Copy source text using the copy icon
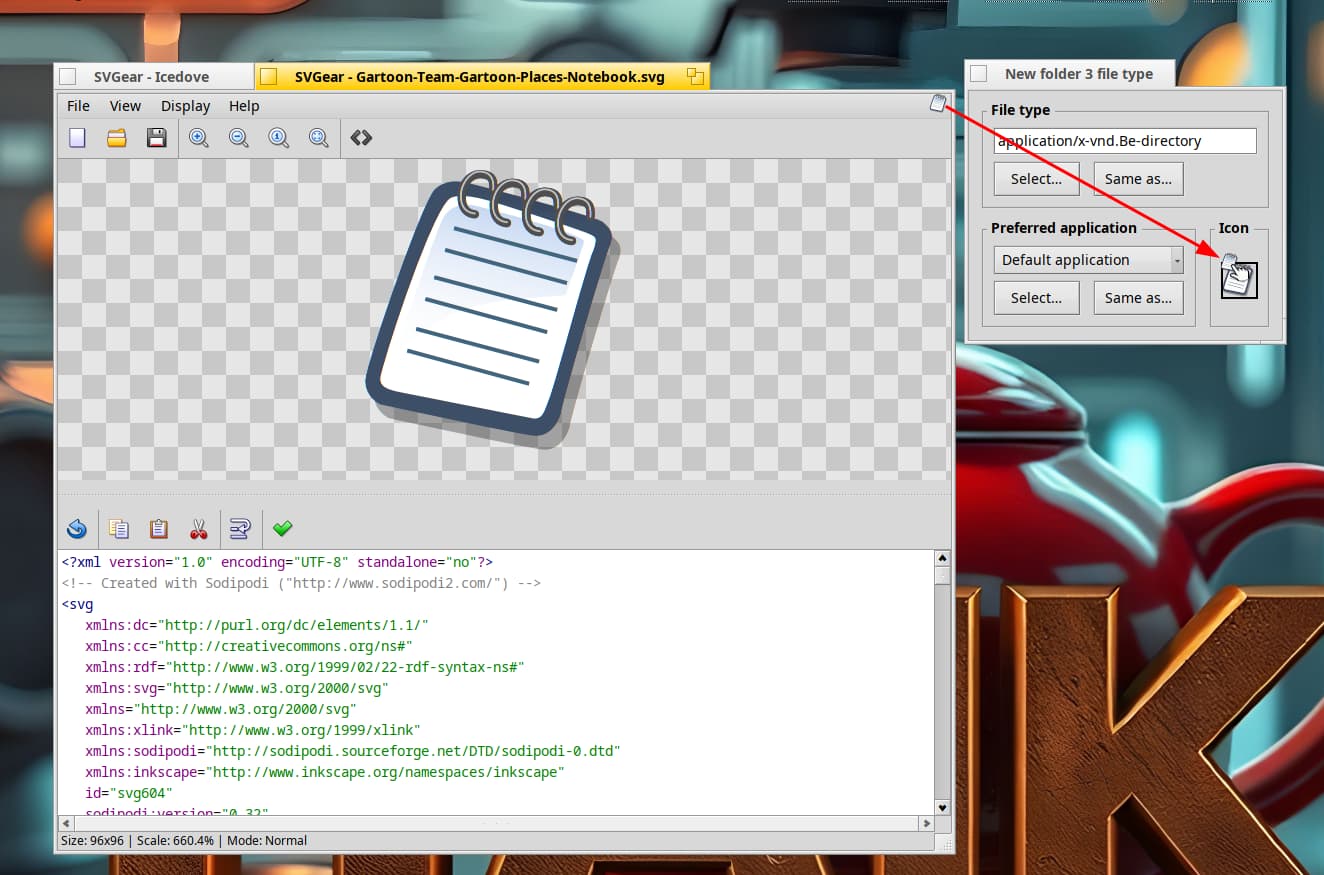 119,528
